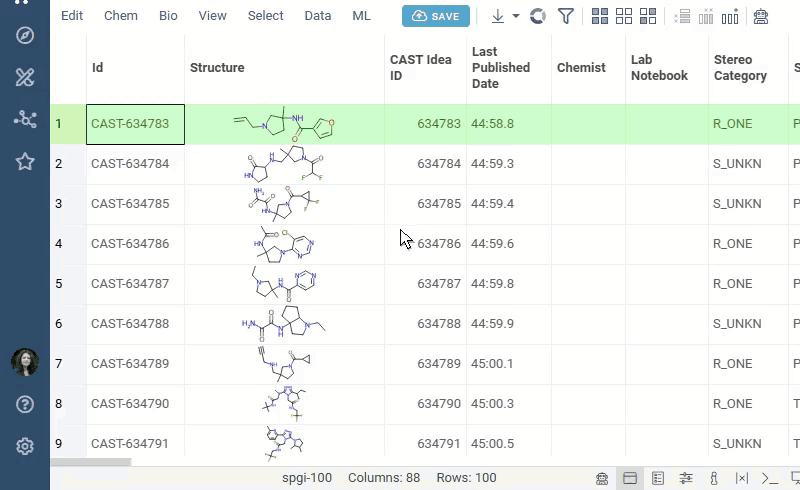Open the Browse compass icon in sidebar
This screenshot has height=490, width=800.
tap(25, 36)
